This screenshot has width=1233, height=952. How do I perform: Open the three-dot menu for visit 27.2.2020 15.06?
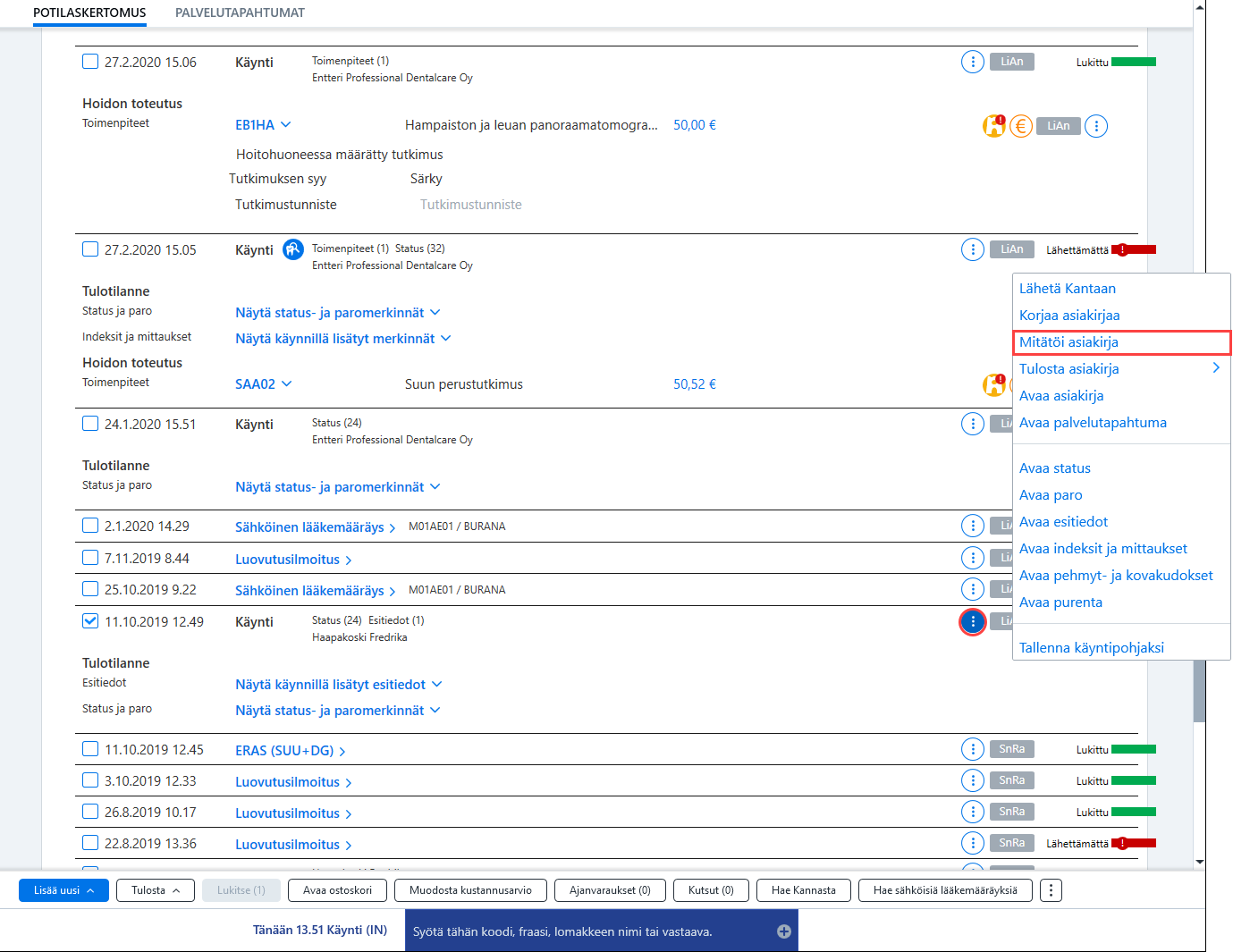pos(973,62)
